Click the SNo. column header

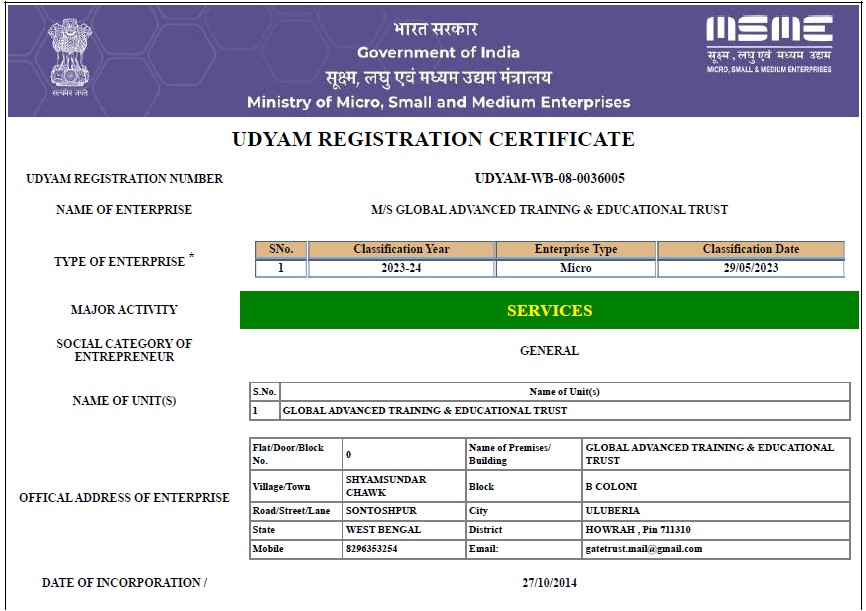tap(281, 249)
